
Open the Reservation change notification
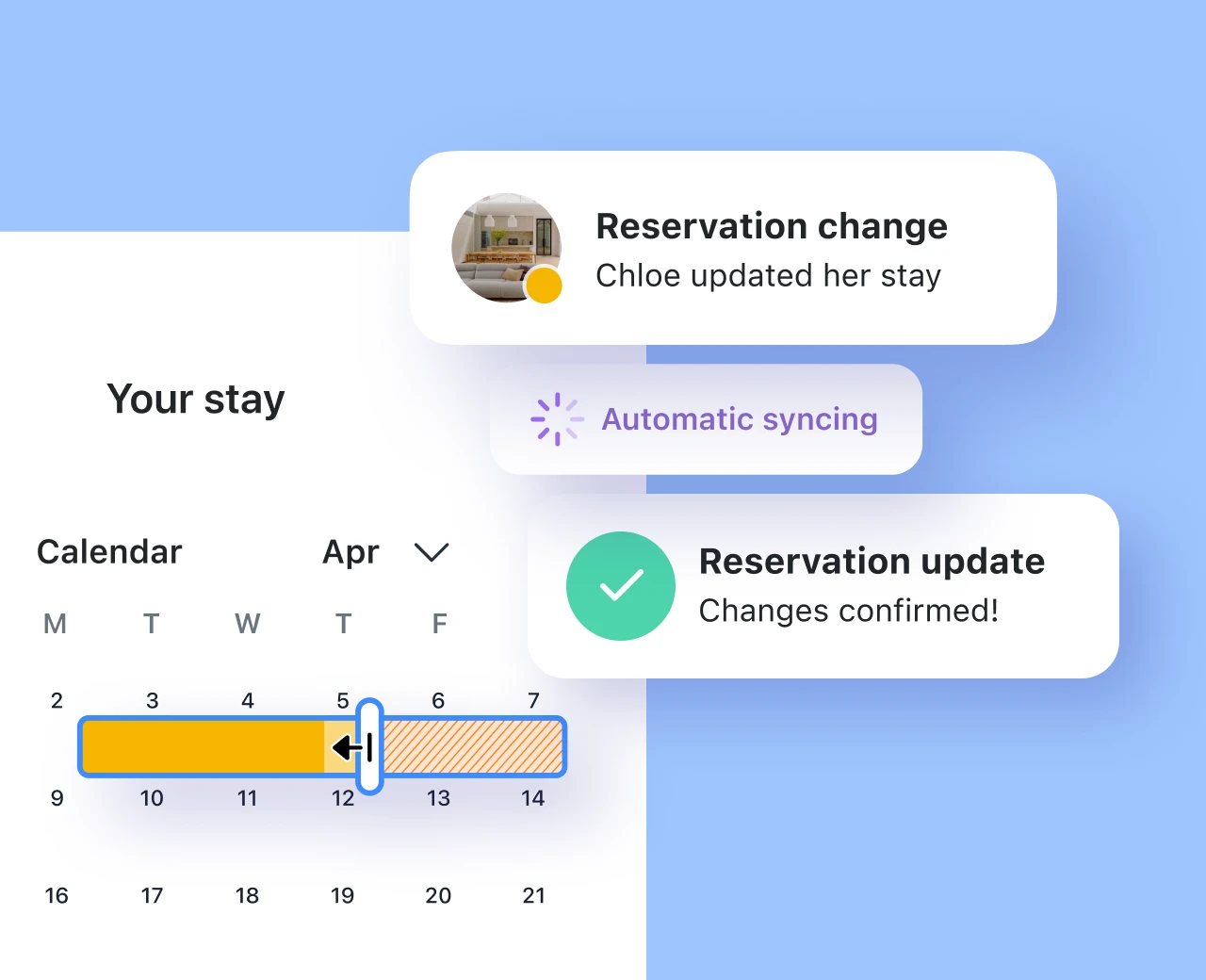coord(733,248)
